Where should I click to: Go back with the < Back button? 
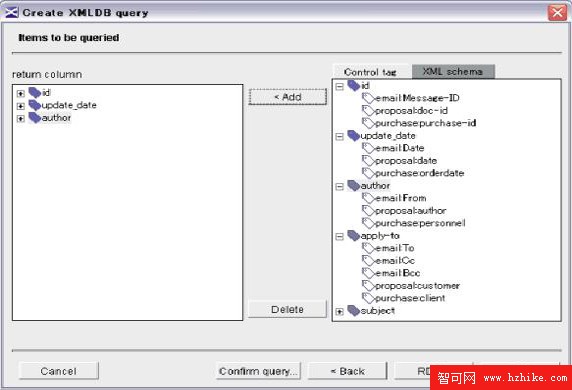(347, 371)
